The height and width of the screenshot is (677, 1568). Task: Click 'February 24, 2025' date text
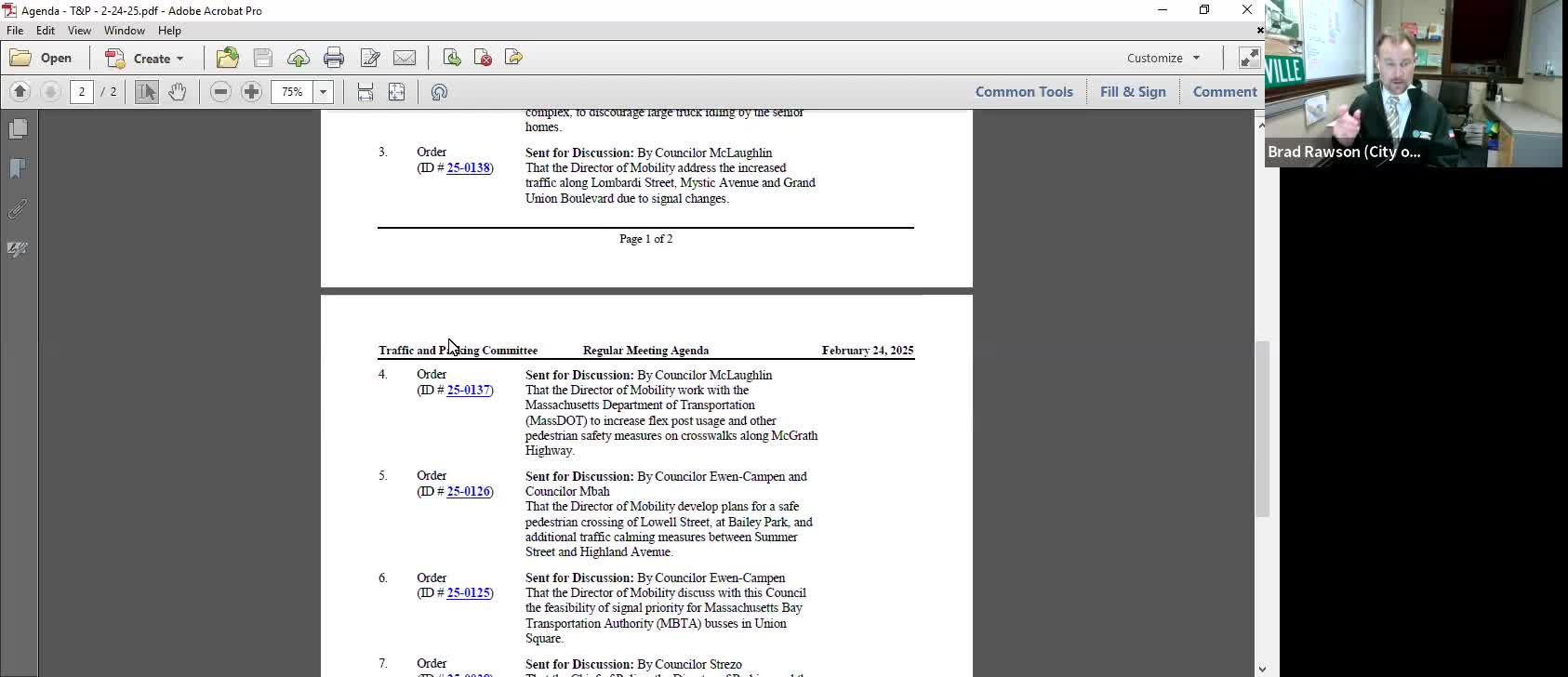pyautogui.click(x=868, y=351)
